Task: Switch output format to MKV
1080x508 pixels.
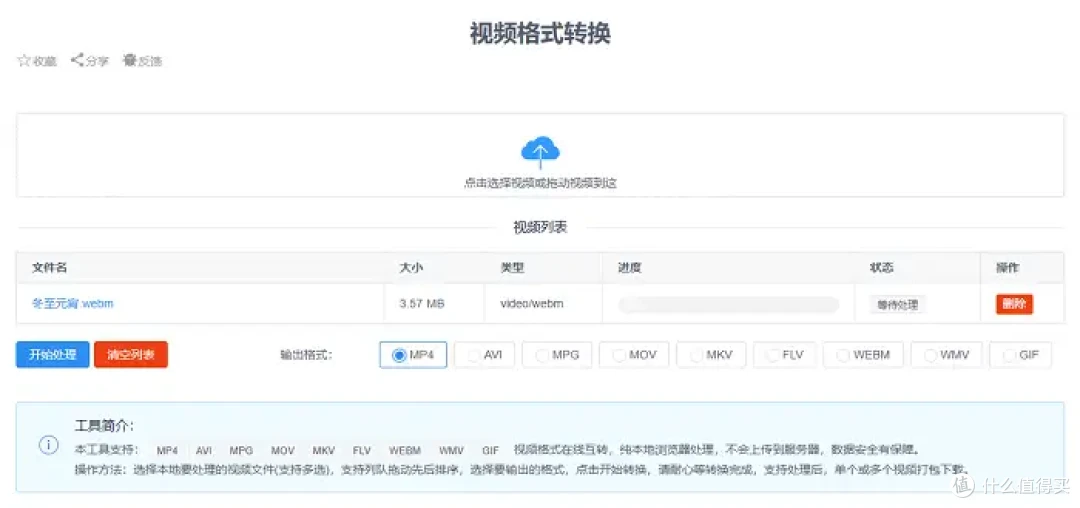Action: [711, 355]
